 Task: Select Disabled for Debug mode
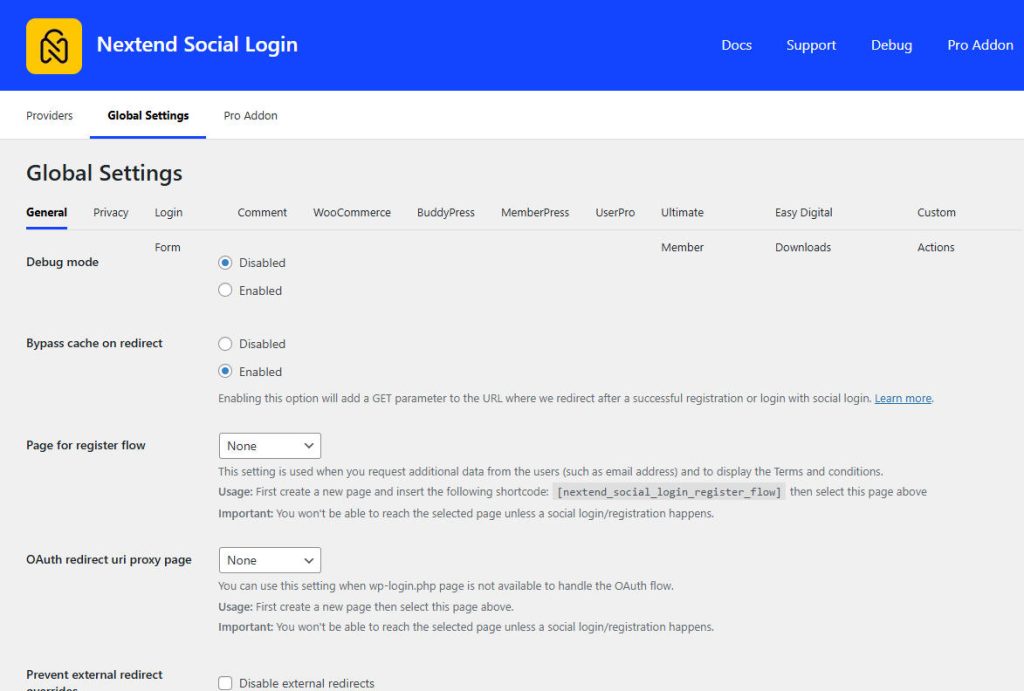pyautogui.click(x=226, y=263)
